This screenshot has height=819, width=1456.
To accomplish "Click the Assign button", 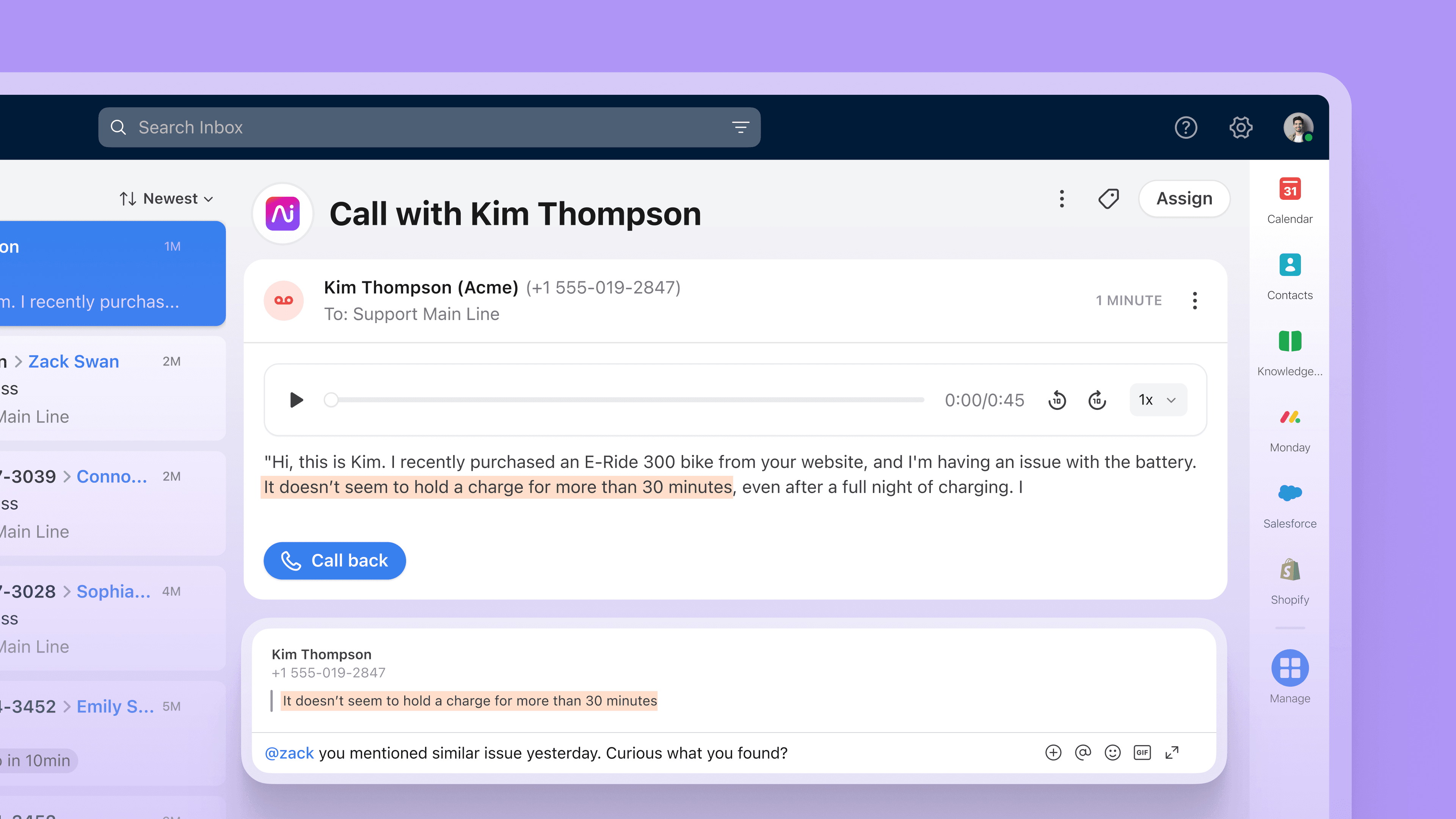I will coord(1184,198).
